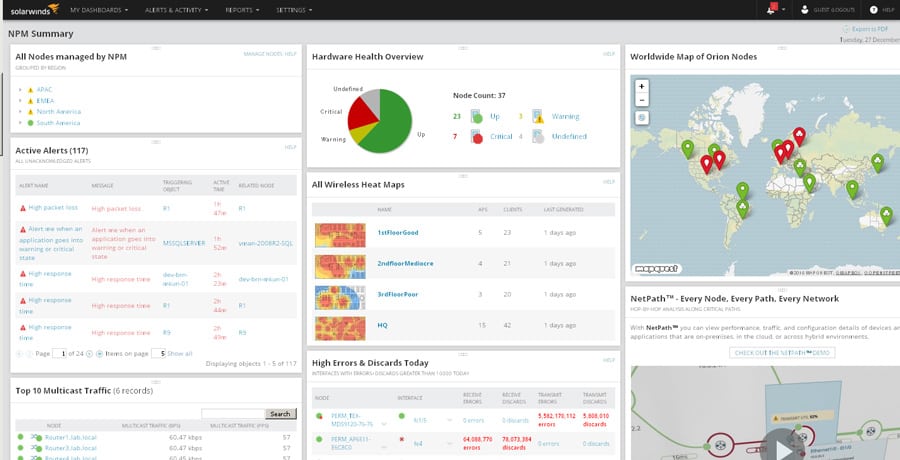This screenshot has height=460, width=900.
Task: Expand the EMEA region node
Action: (x=20, y=100)
